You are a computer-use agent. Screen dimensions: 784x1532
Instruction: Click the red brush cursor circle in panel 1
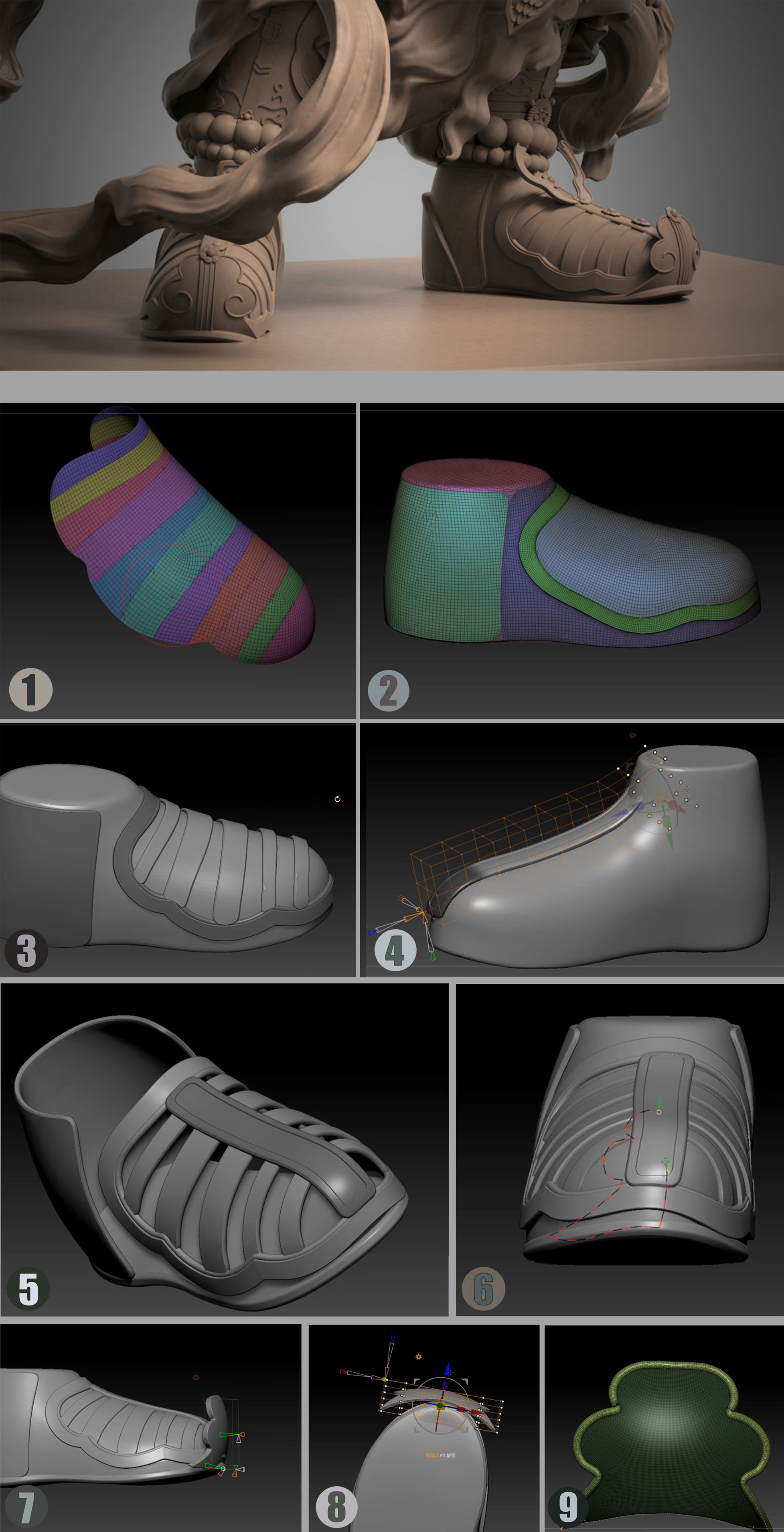point(172,595)
